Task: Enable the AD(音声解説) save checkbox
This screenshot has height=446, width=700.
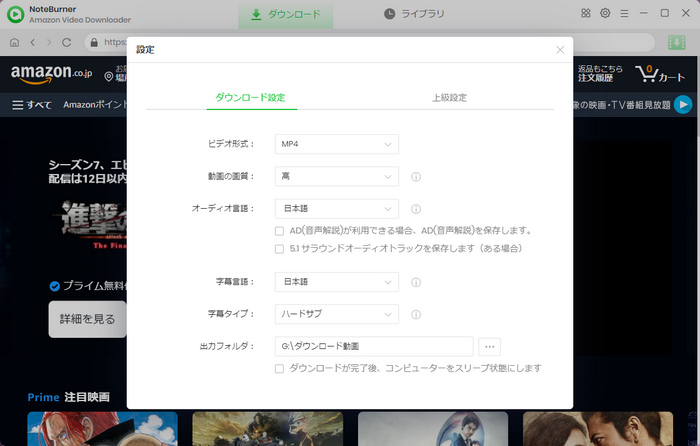Action: click(279, 231)
